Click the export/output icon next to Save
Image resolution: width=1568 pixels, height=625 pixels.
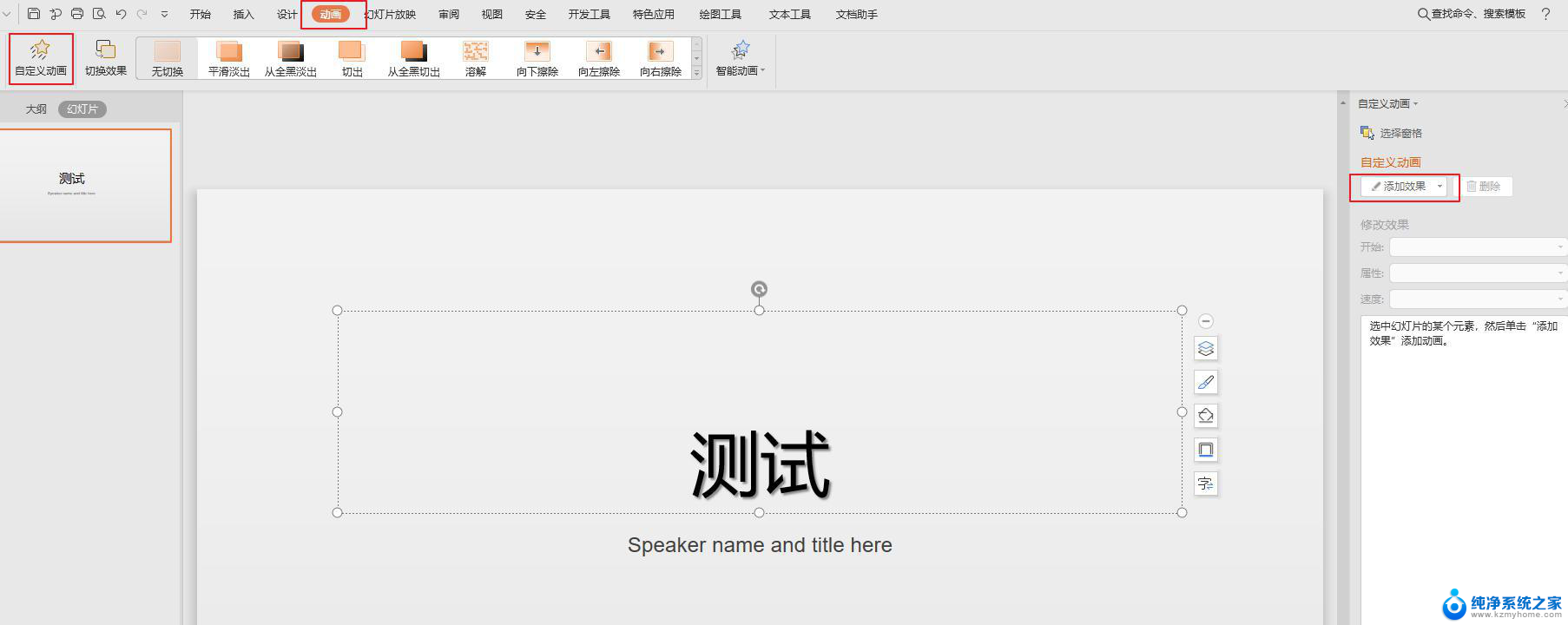[x=56, y=14]
